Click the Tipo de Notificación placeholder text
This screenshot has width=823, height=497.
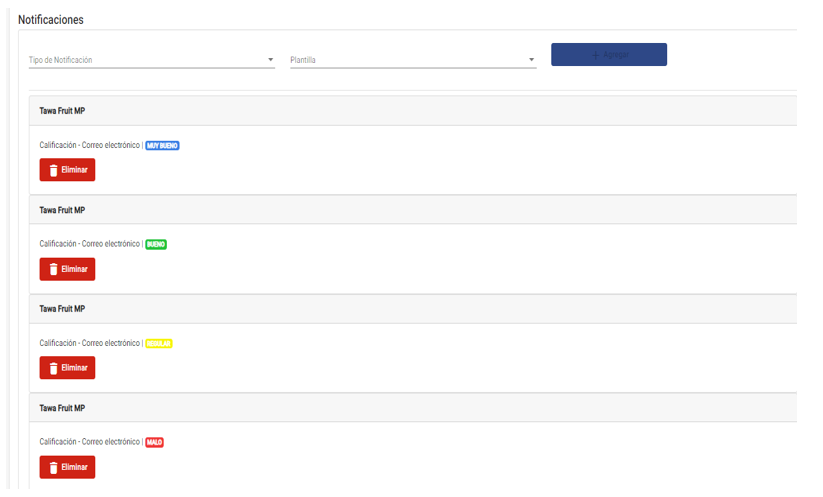point(61,60)
